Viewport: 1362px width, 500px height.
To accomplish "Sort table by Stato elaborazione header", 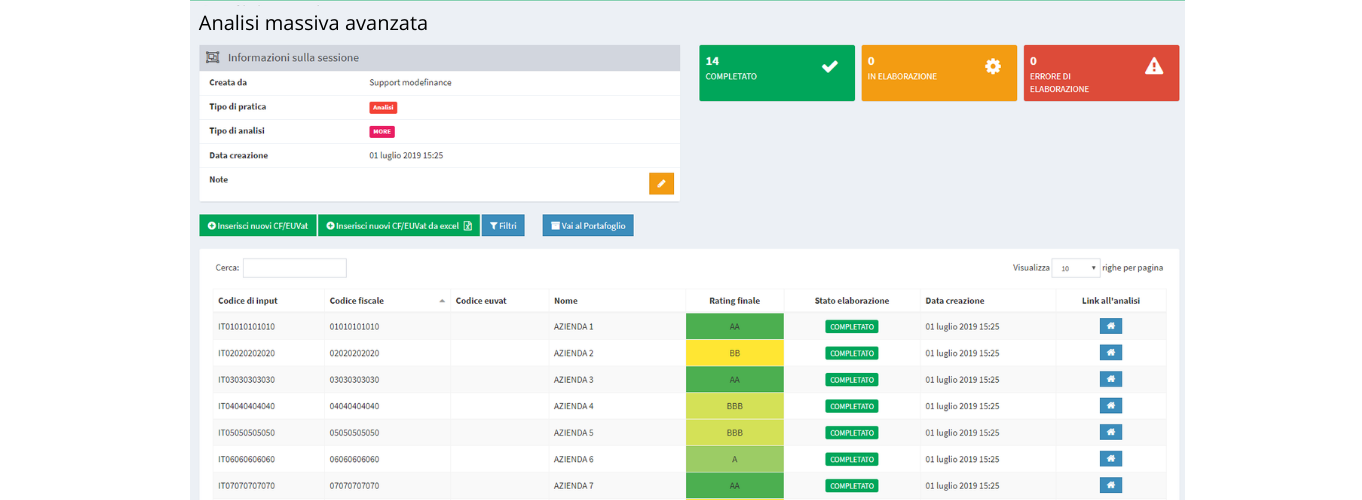I will point(852,300).
